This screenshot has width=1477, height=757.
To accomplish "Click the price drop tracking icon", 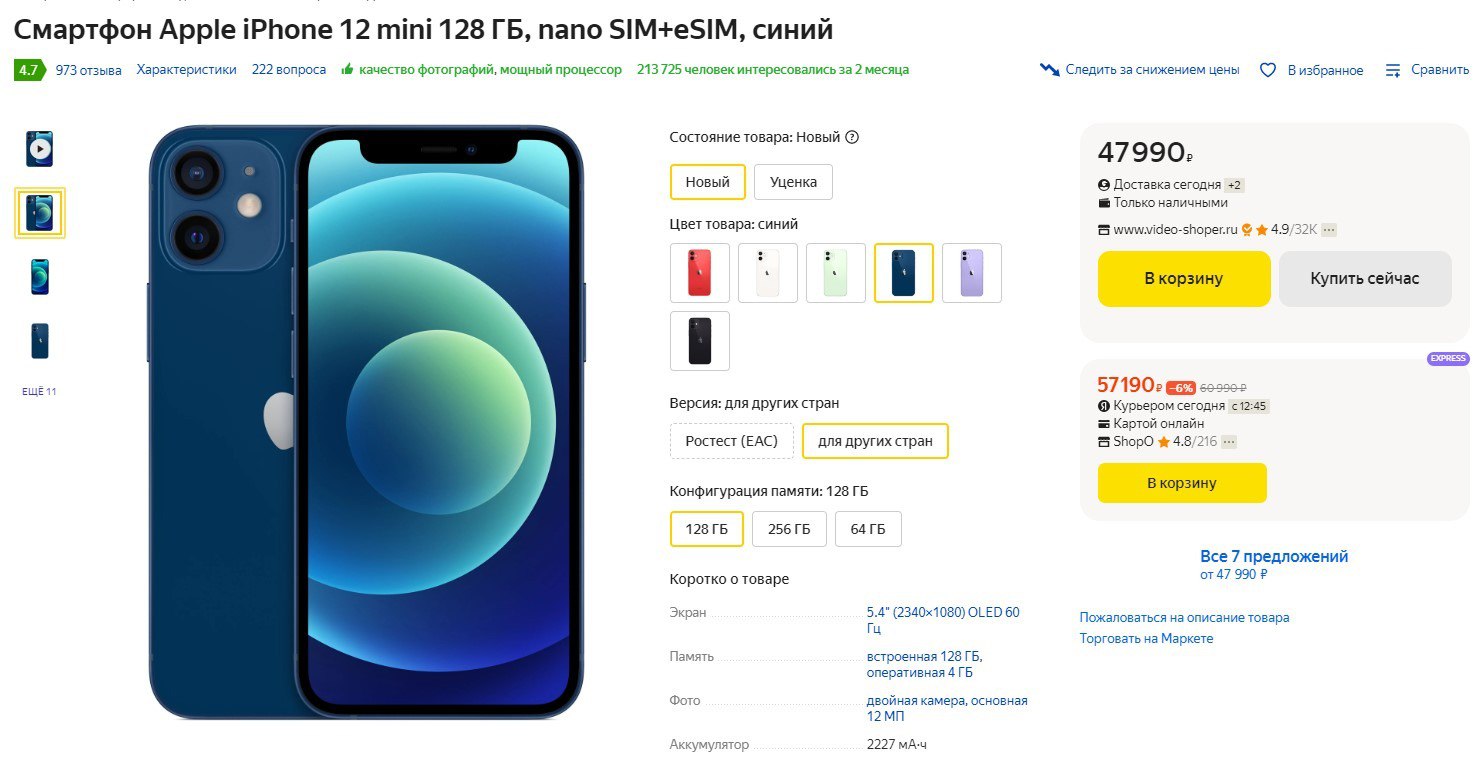I will point(1049,70).
